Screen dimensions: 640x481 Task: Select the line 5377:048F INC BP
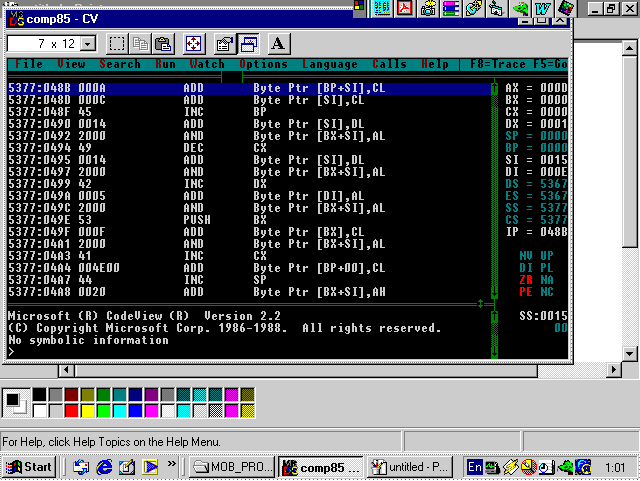(x=249, y=112)
